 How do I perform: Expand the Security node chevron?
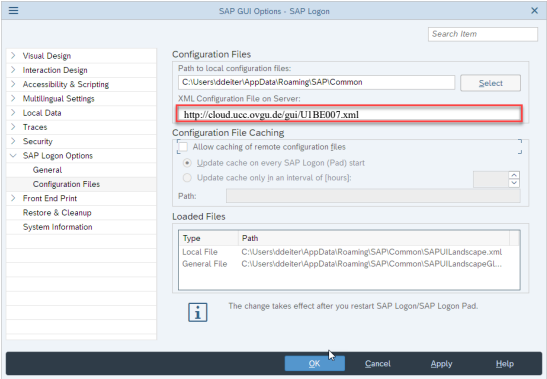point(13,141)
